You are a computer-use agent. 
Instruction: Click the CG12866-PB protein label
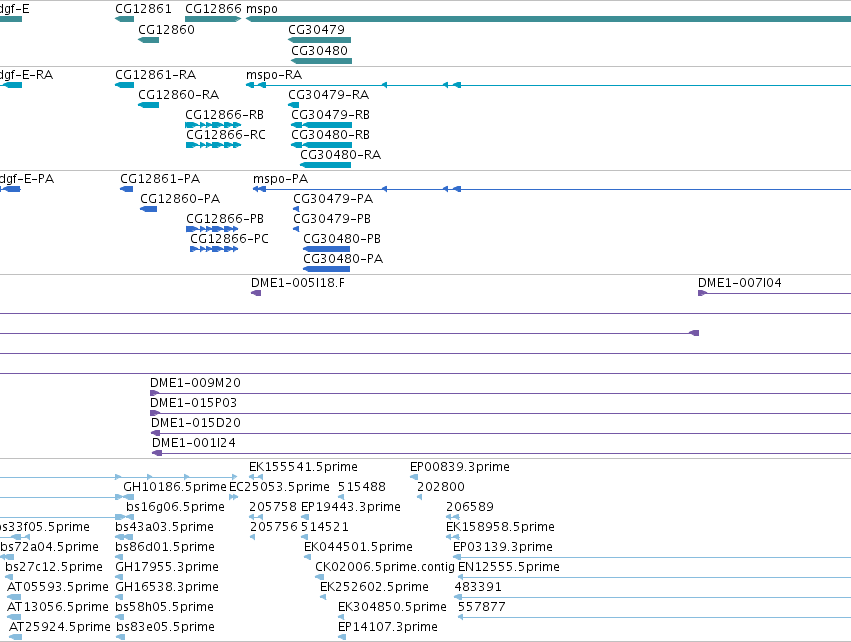[x=225, y=219]
